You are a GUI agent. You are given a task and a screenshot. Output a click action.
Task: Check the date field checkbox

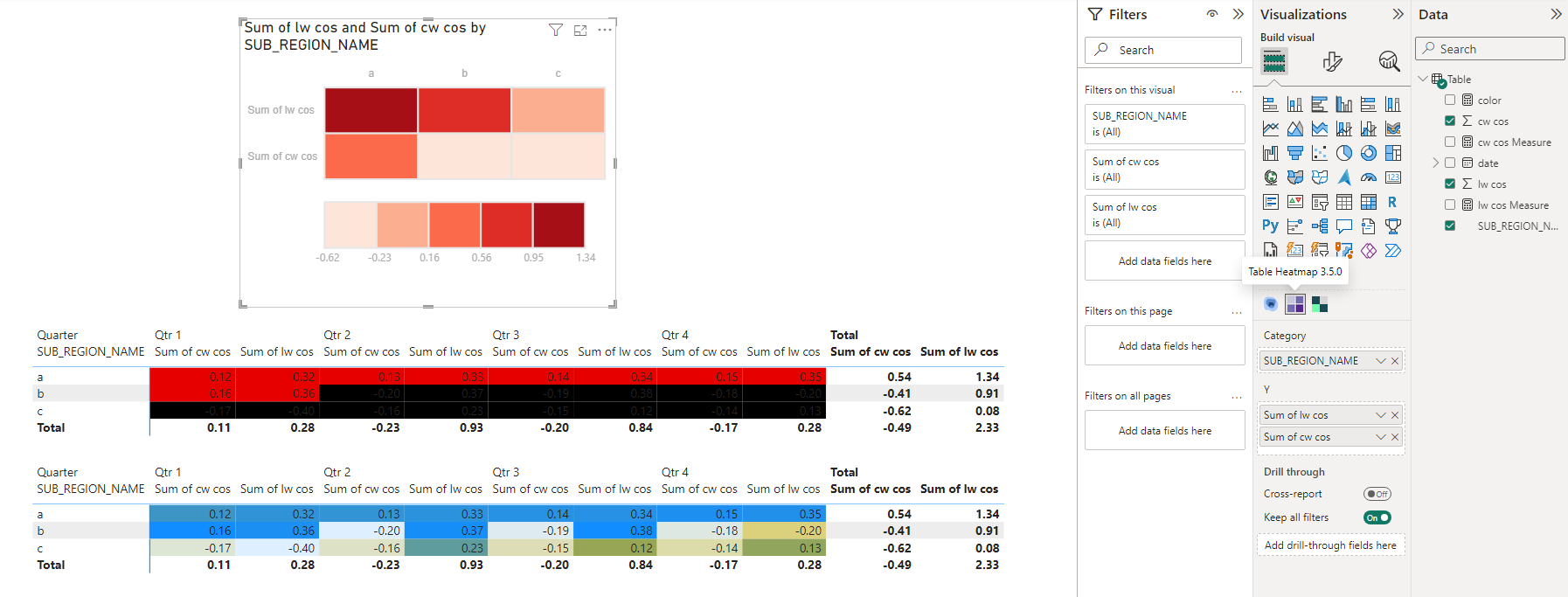(x=1450, y=163)
